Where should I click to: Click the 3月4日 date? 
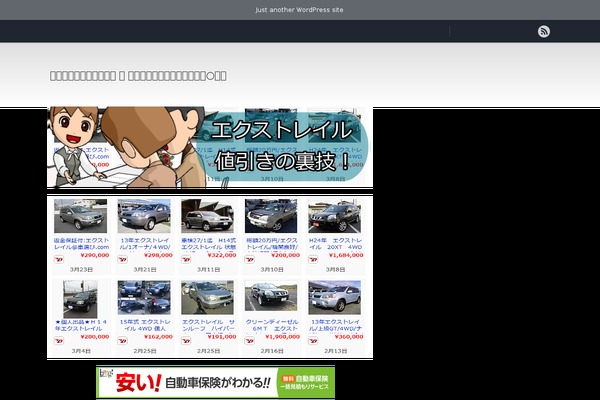[x=81, y=351]
